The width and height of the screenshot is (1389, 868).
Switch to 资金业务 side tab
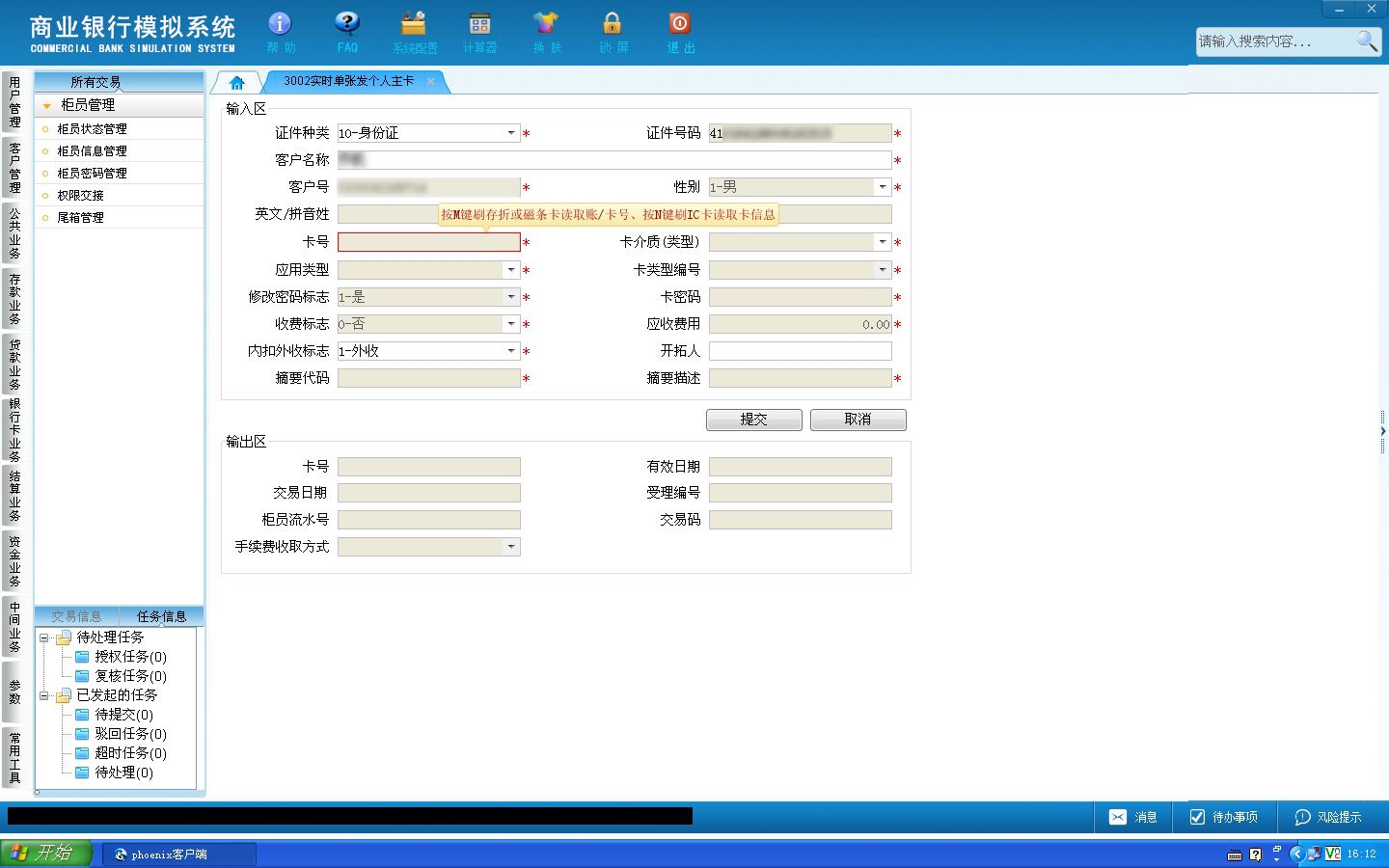pyautogui.click(x=14, y=561)
